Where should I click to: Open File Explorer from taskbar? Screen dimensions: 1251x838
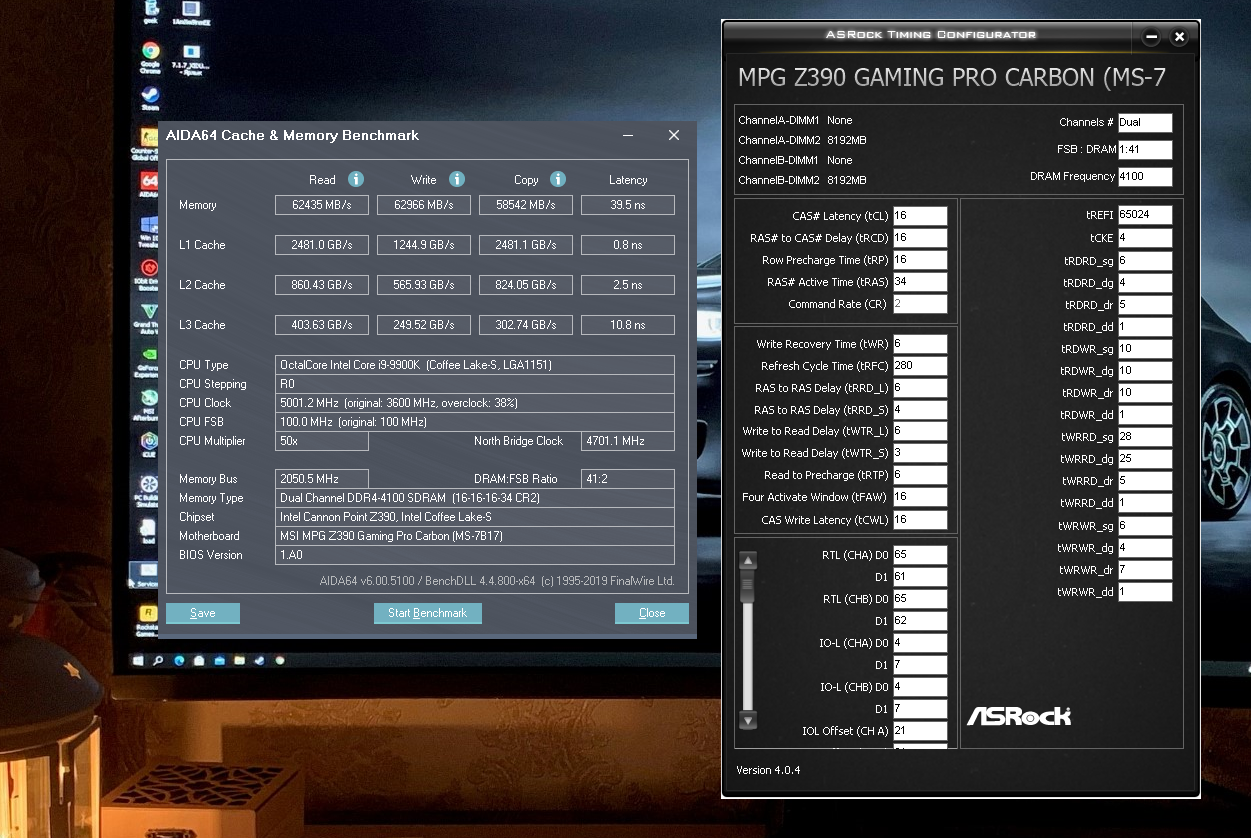click(x=241, y=661)
